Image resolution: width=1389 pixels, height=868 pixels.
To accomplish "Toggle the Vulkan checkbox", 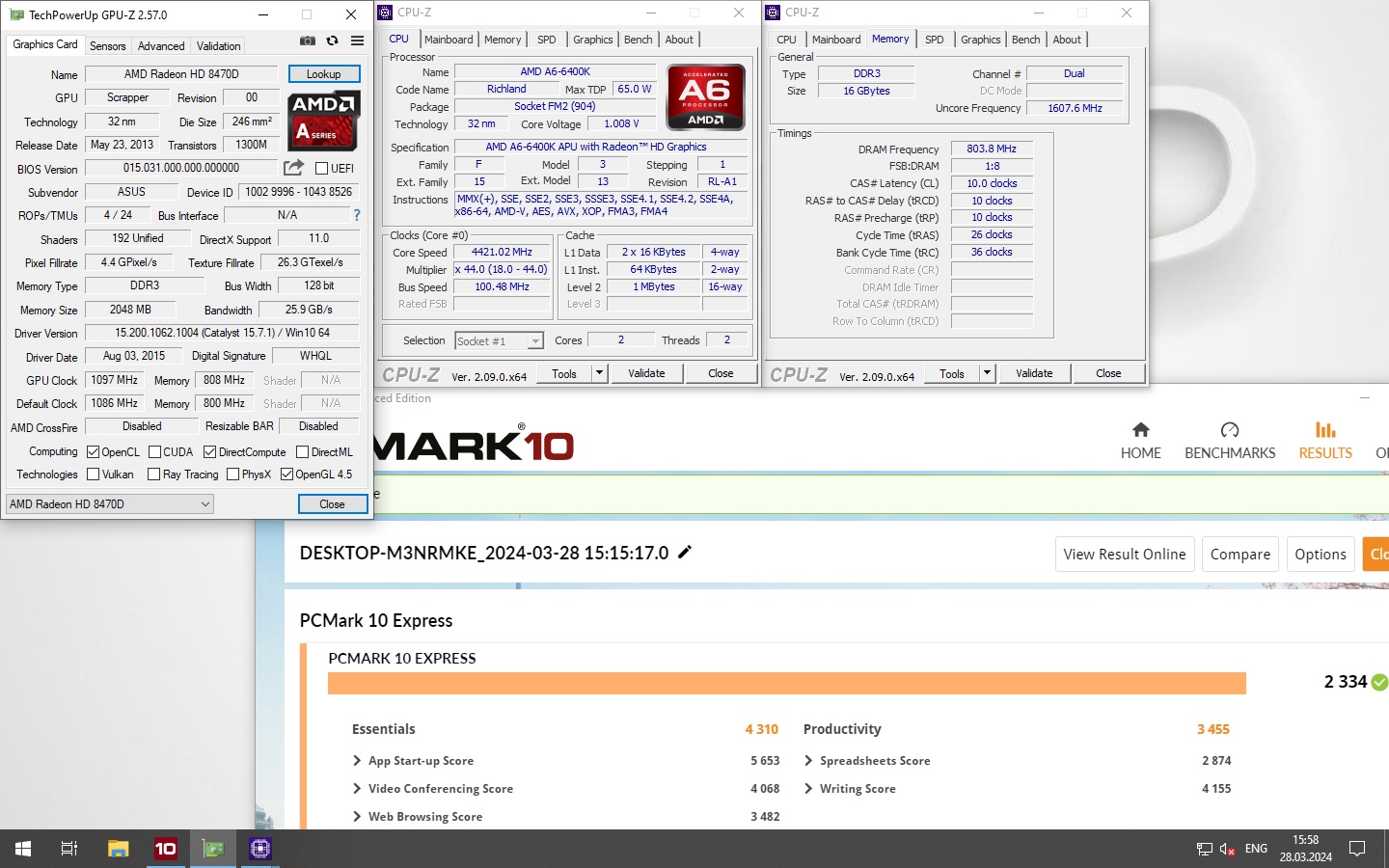I will point(93,474).
